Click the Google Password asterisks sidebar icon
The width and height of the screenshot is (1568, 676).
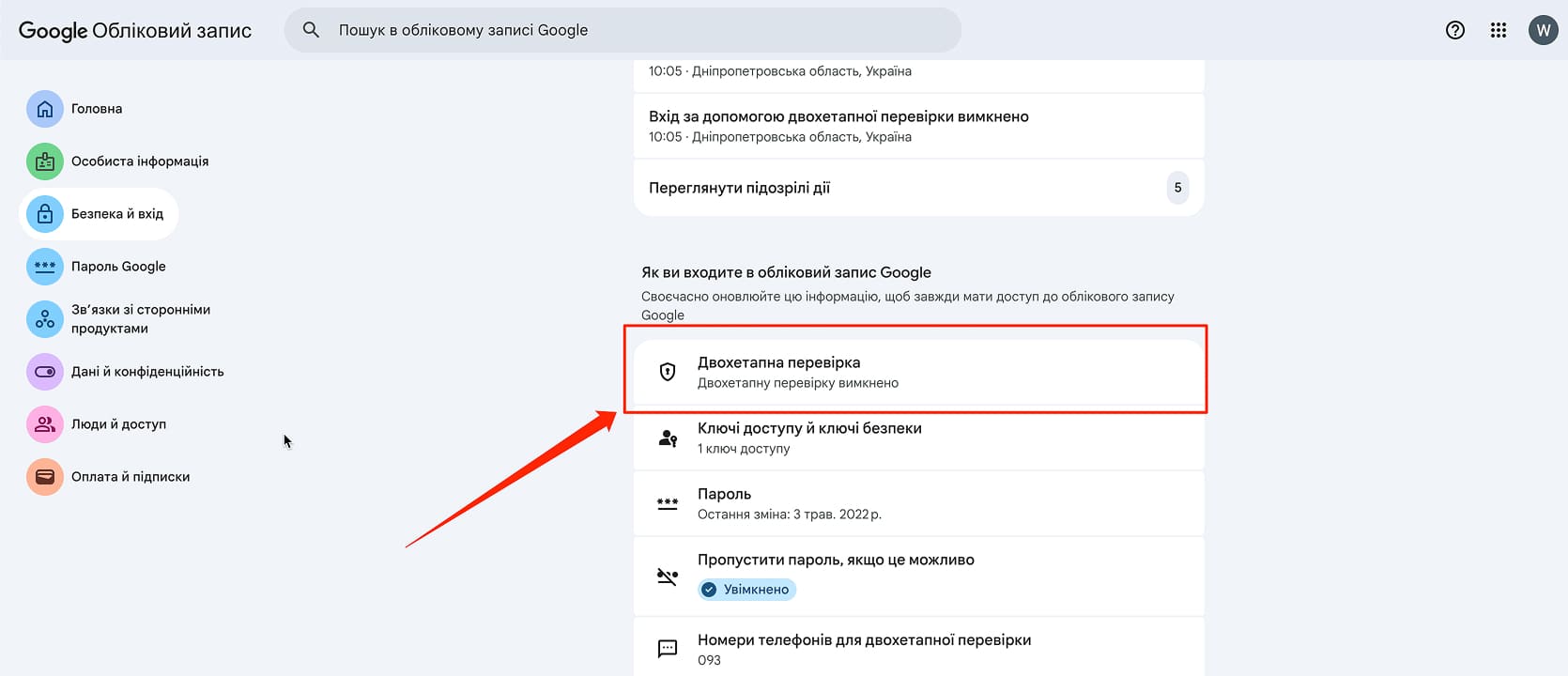pos(44,267)
